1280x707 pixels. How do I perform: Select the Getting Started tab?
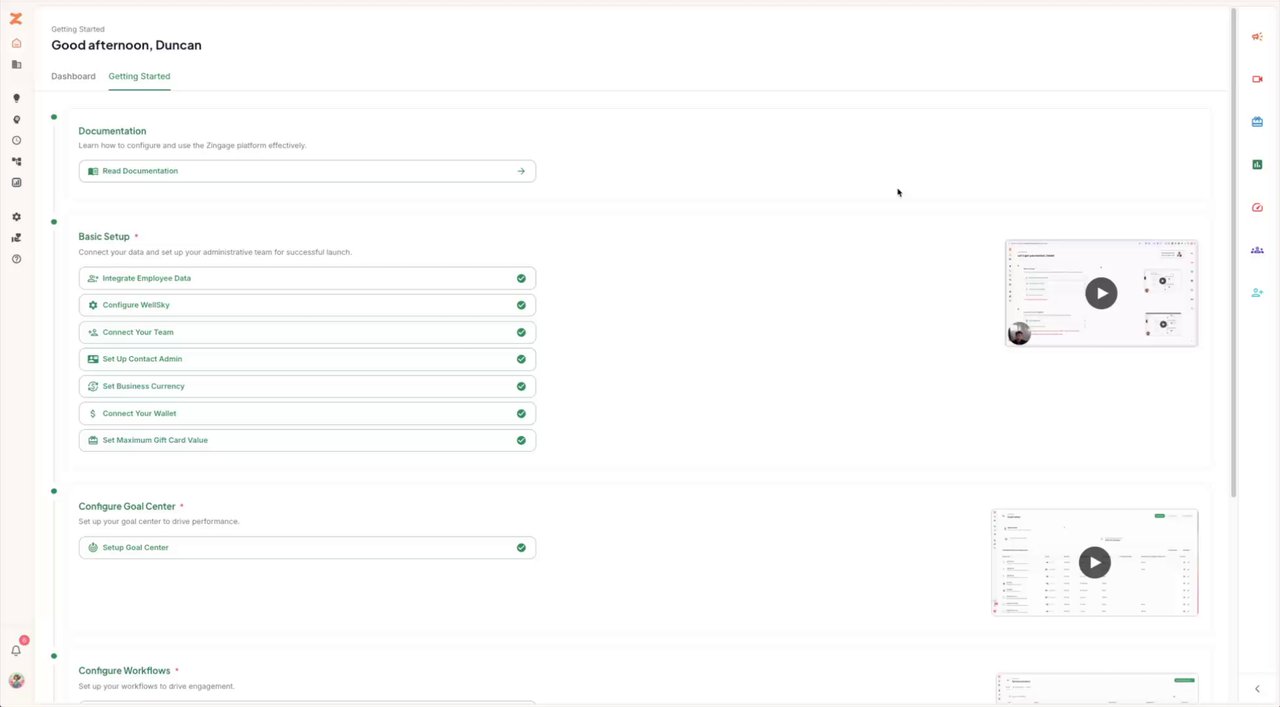[139, 76]
